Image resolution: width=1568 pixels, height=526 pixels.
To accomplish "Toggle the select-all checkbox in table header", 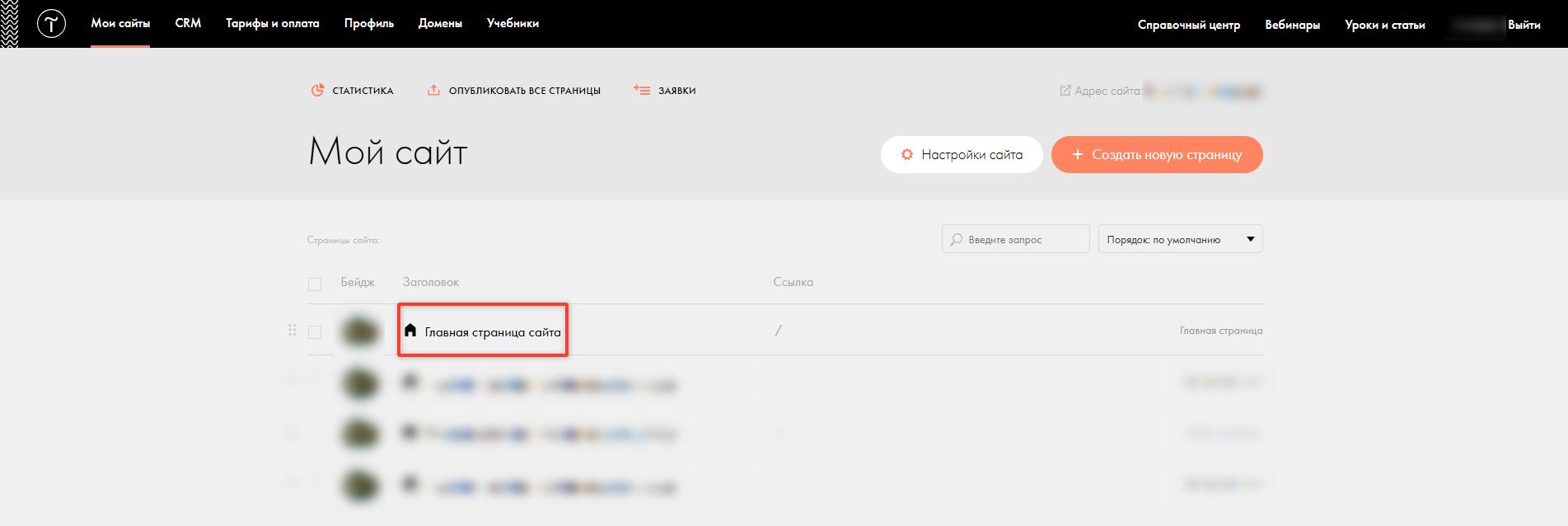I will pos(315,284).
